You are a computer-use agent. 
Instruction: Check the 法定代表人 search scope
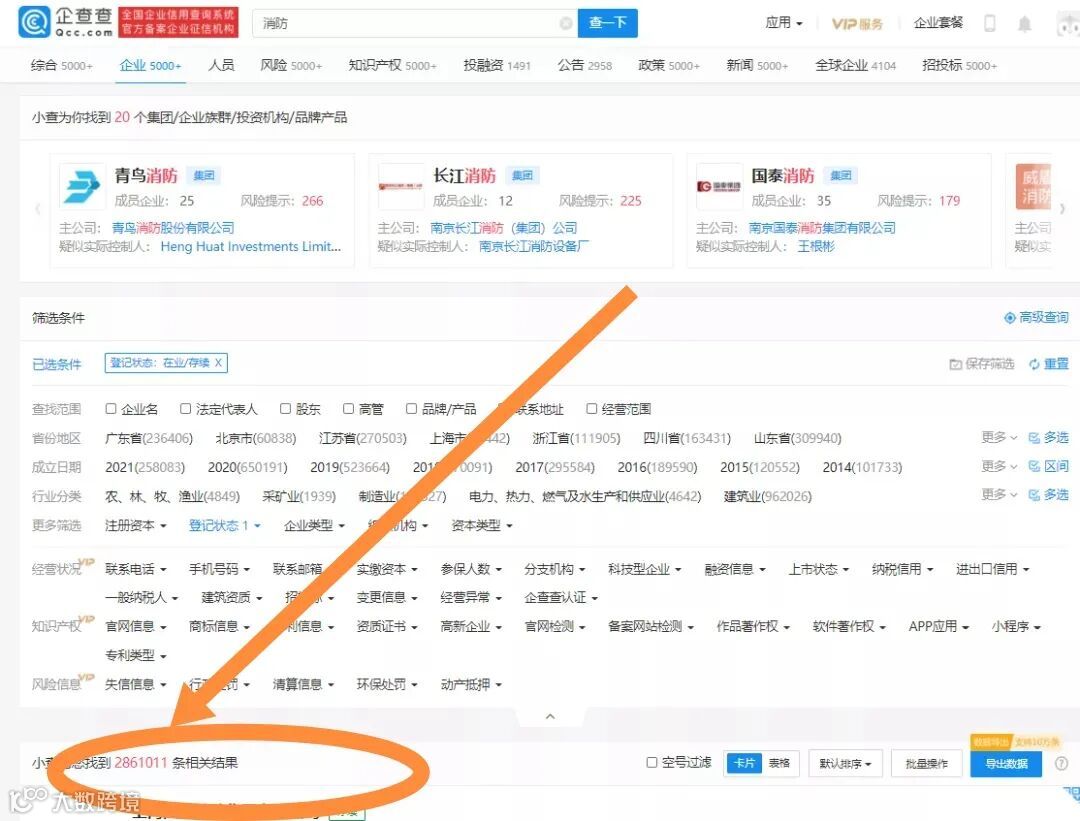[185, 408]
